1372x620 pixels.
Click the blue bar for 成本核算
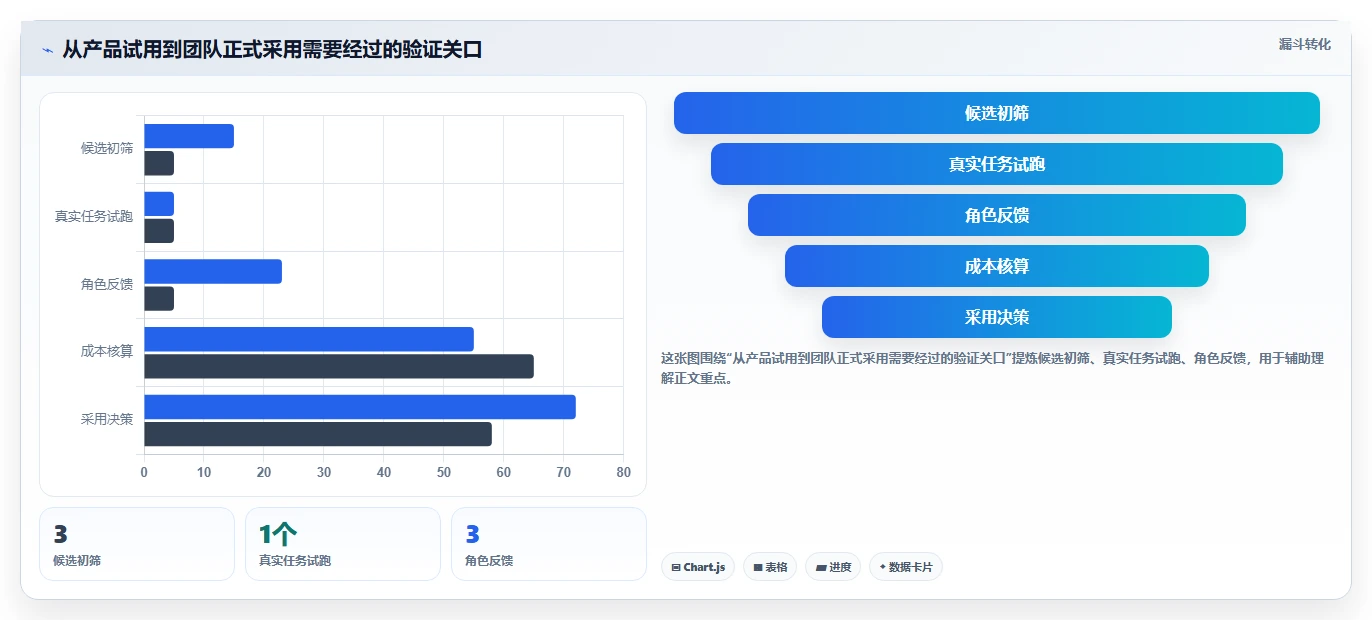(x=309, y=339)
